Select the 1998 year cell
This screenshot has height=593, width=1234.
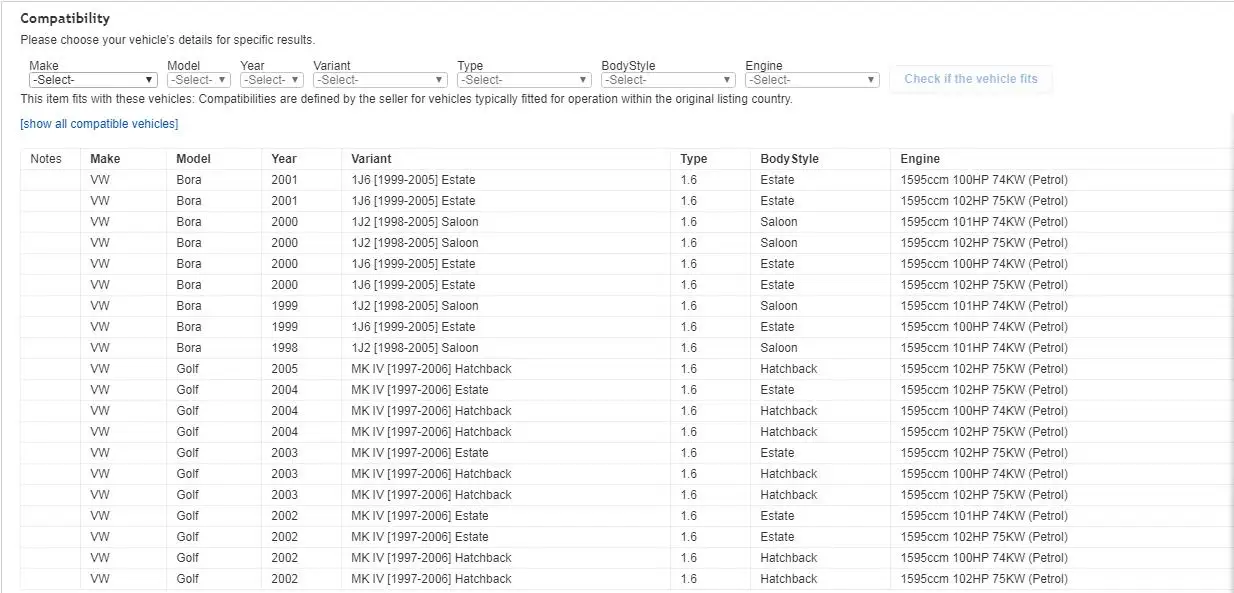coord(302,348)
